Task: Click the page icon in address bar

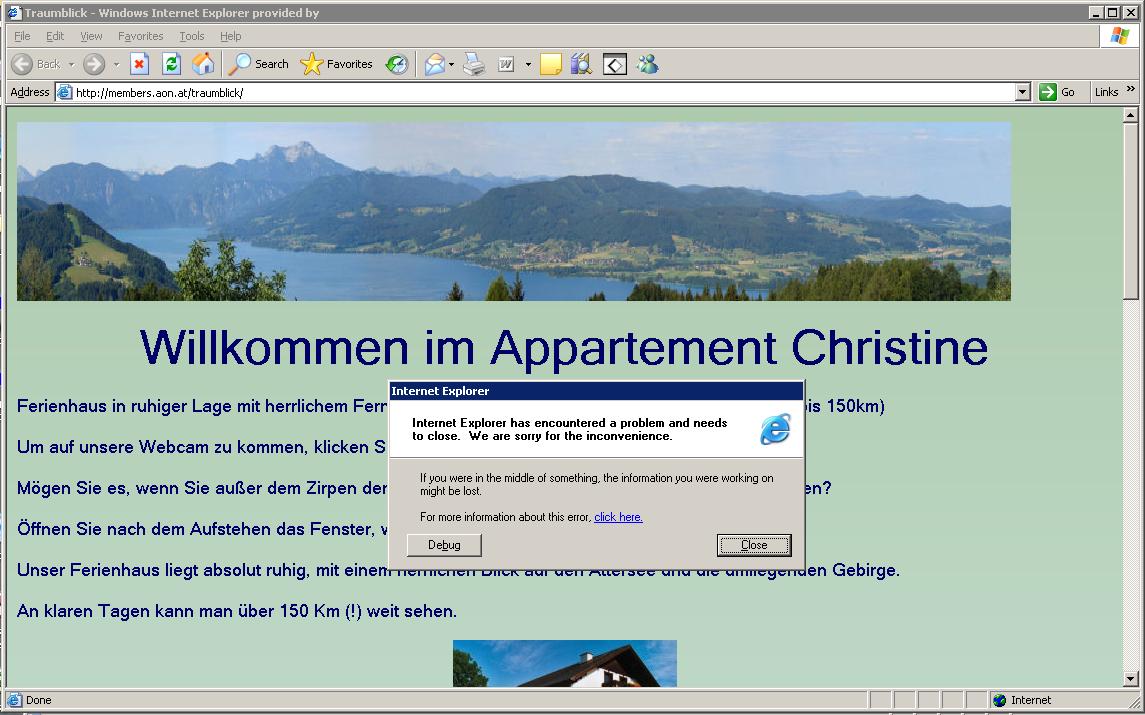Action: tap(65, 92)
